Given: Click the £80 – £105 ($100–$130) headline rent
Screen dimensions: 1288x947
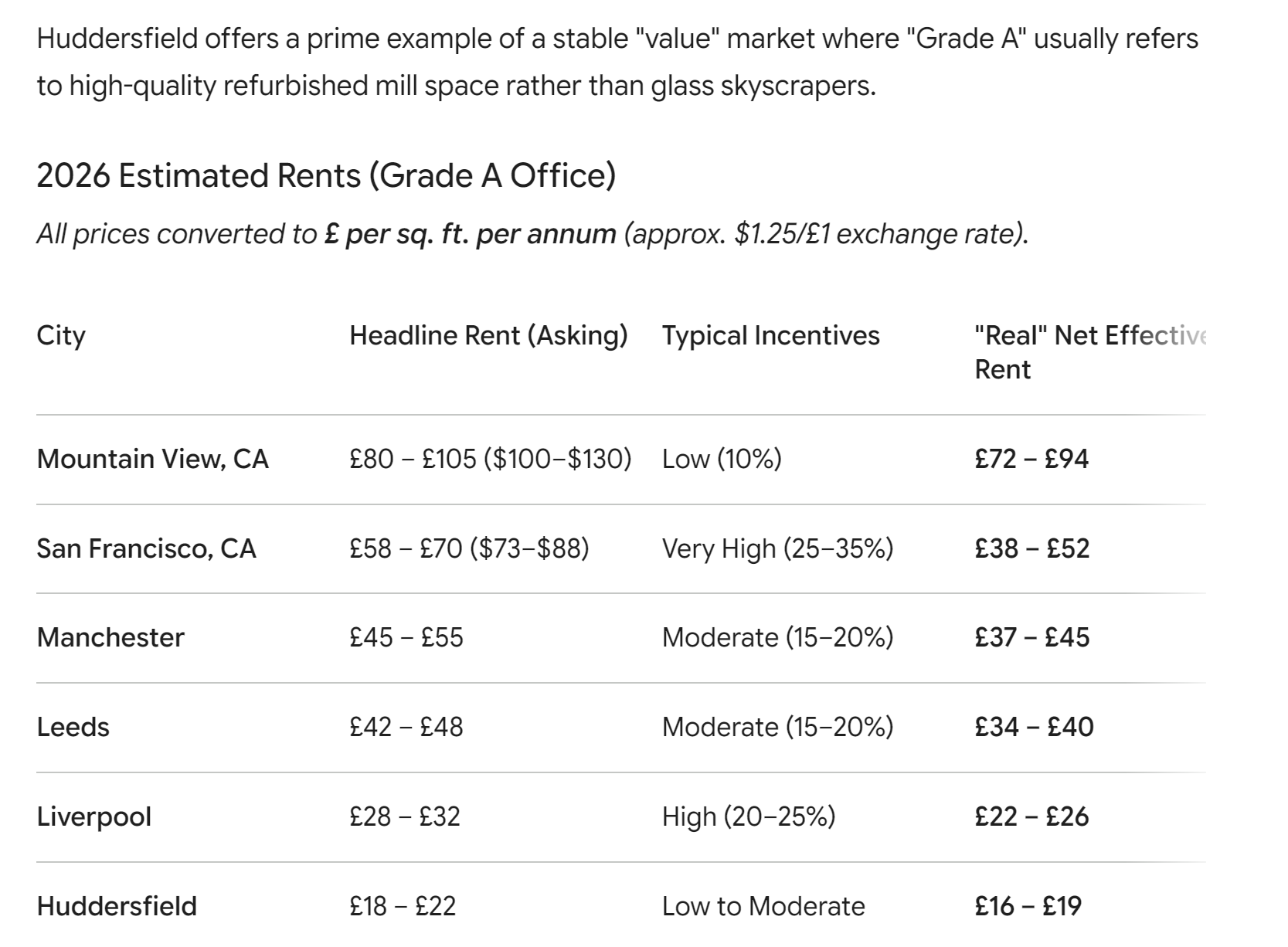Looking at the screenshot, I should point(490,460).
